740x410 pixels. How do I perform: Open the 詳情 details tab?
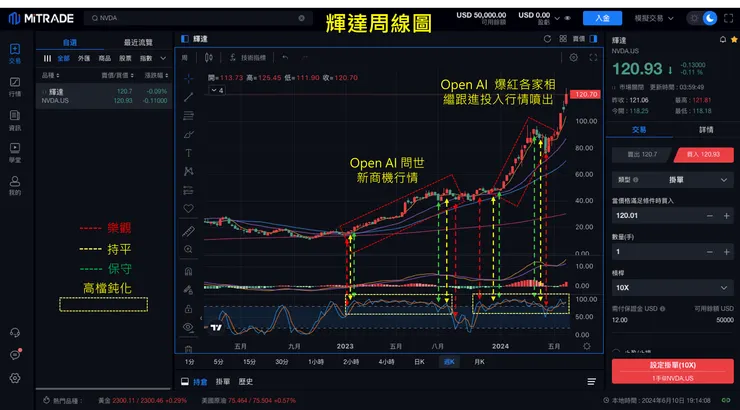[706, 130]
